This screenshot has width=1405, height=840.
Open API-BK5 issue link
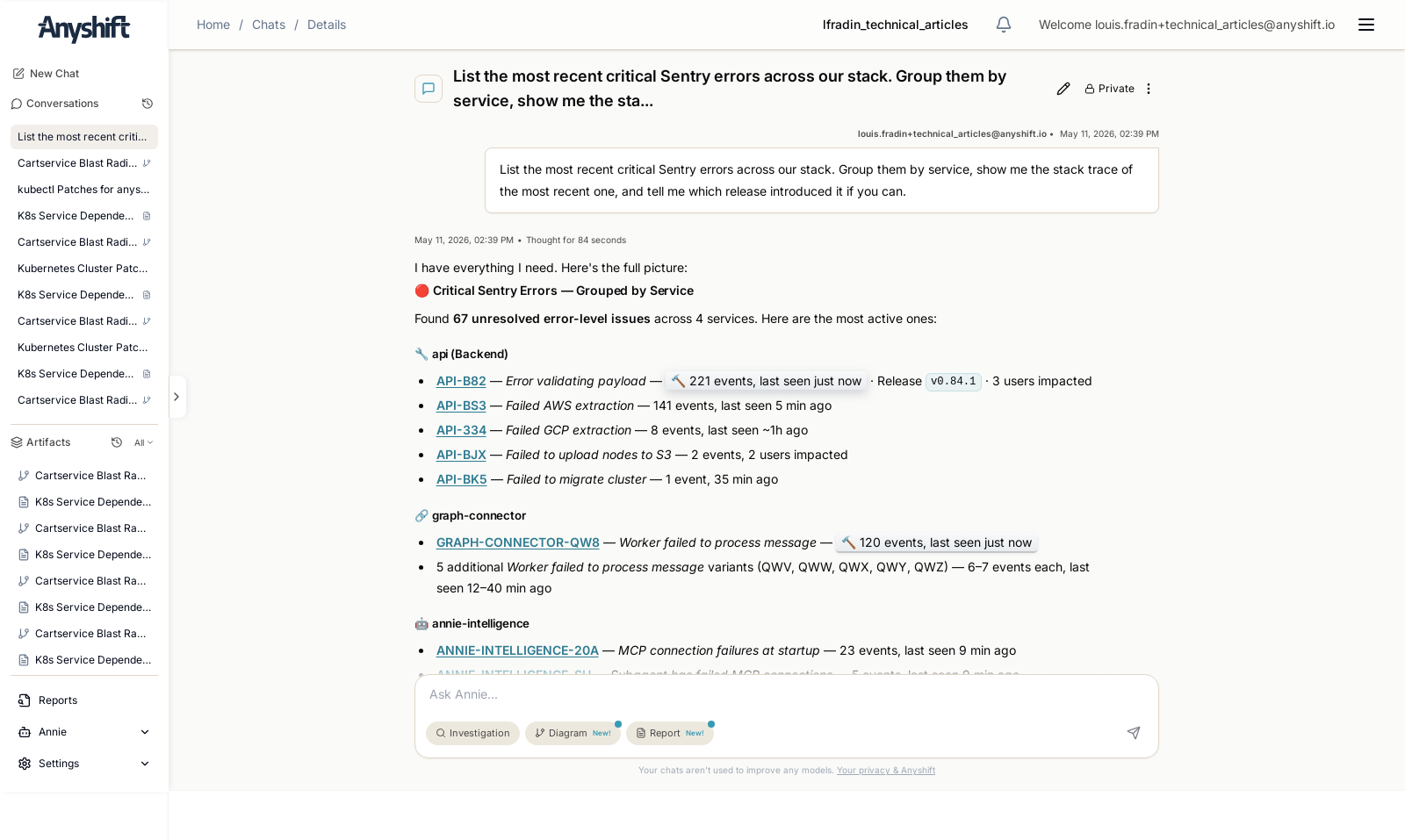pyautogui.click(x=462, y=479)
